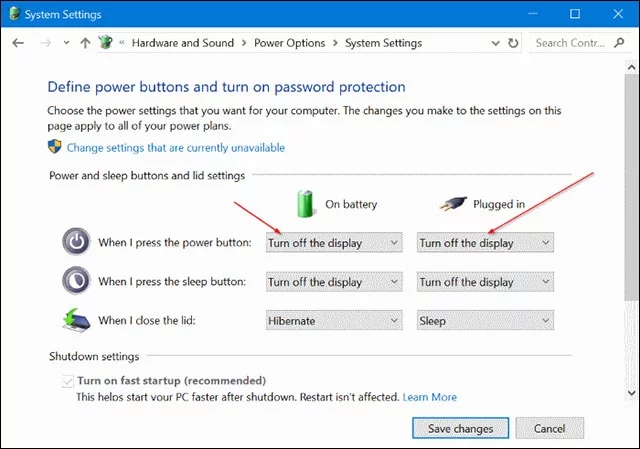Expand close lid On battery Hibernate dropdown
640x449 pixels.
(333, 321)
